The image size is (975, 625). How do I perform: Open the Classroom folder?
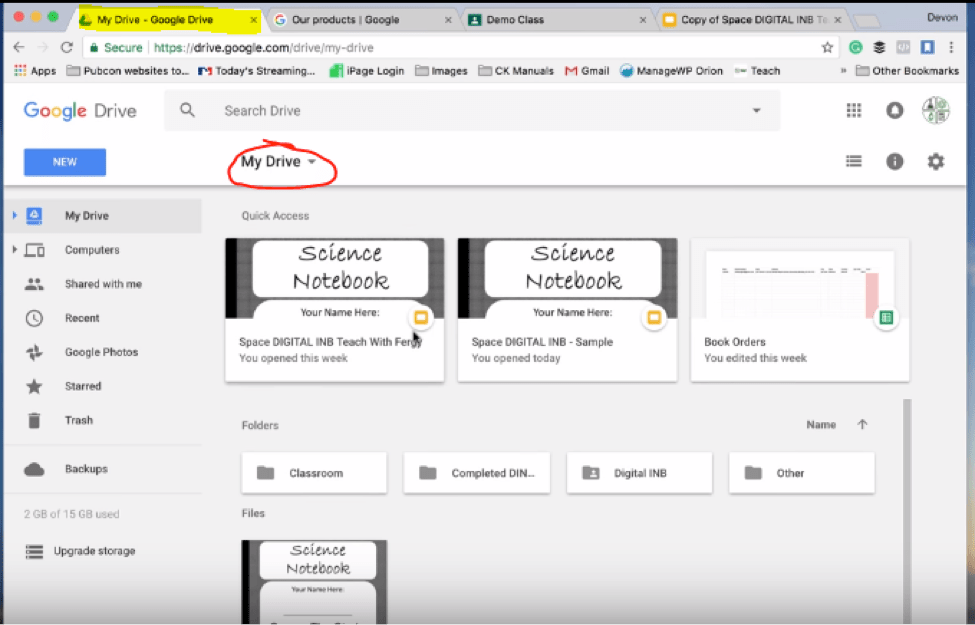tap(313, 472)
